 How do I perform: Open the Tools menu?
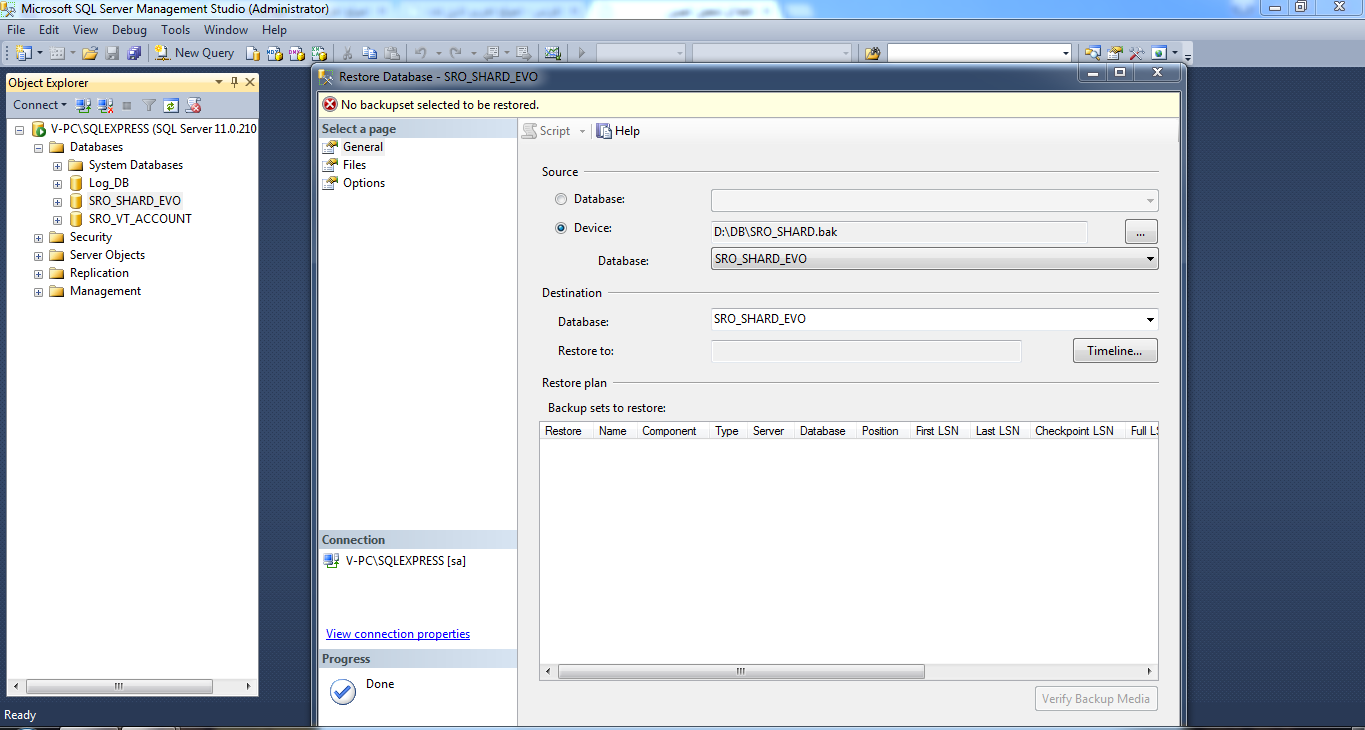(176, 30)
